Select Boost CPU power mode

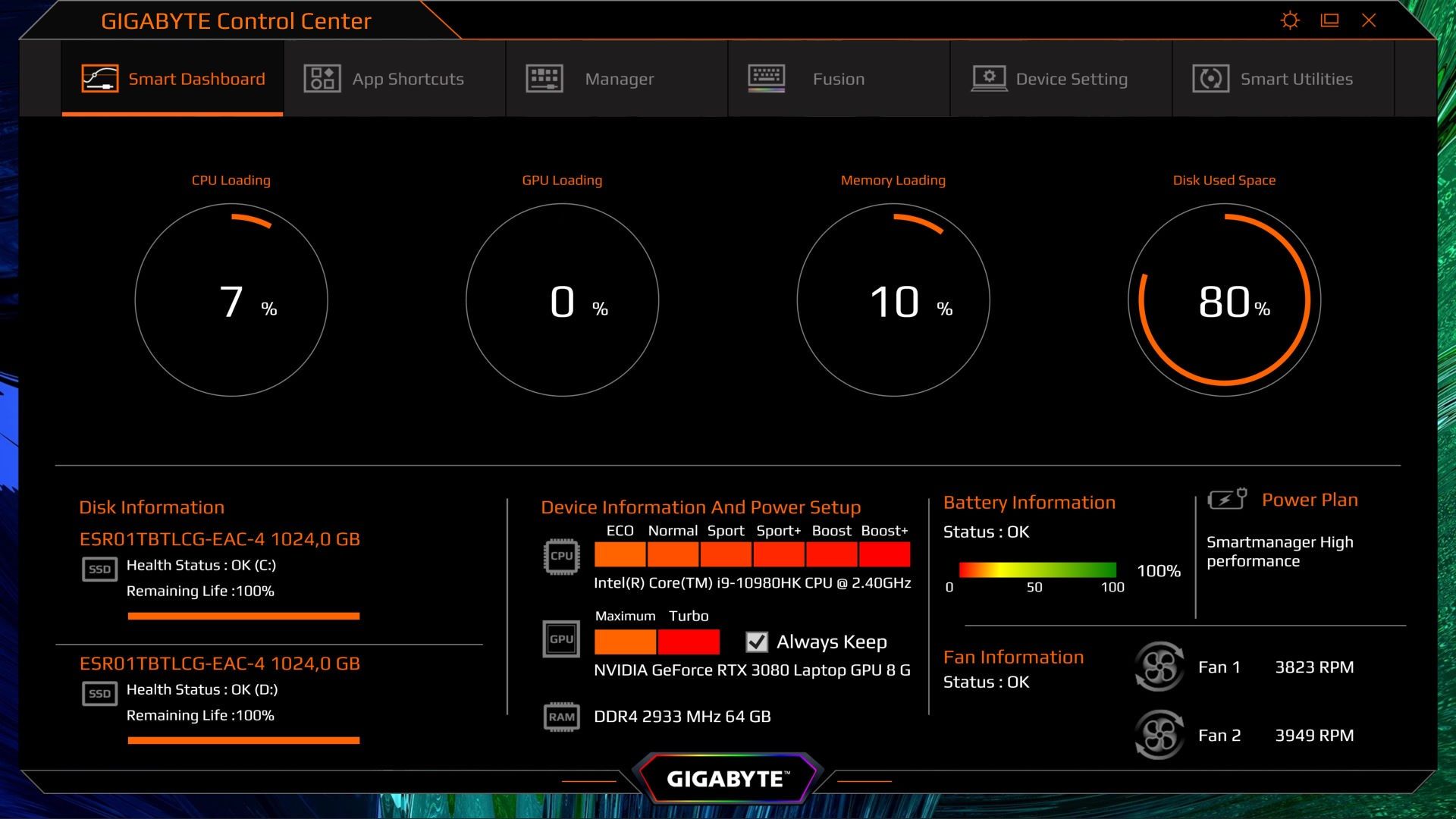pyautogui.click(x=832, y=554)
